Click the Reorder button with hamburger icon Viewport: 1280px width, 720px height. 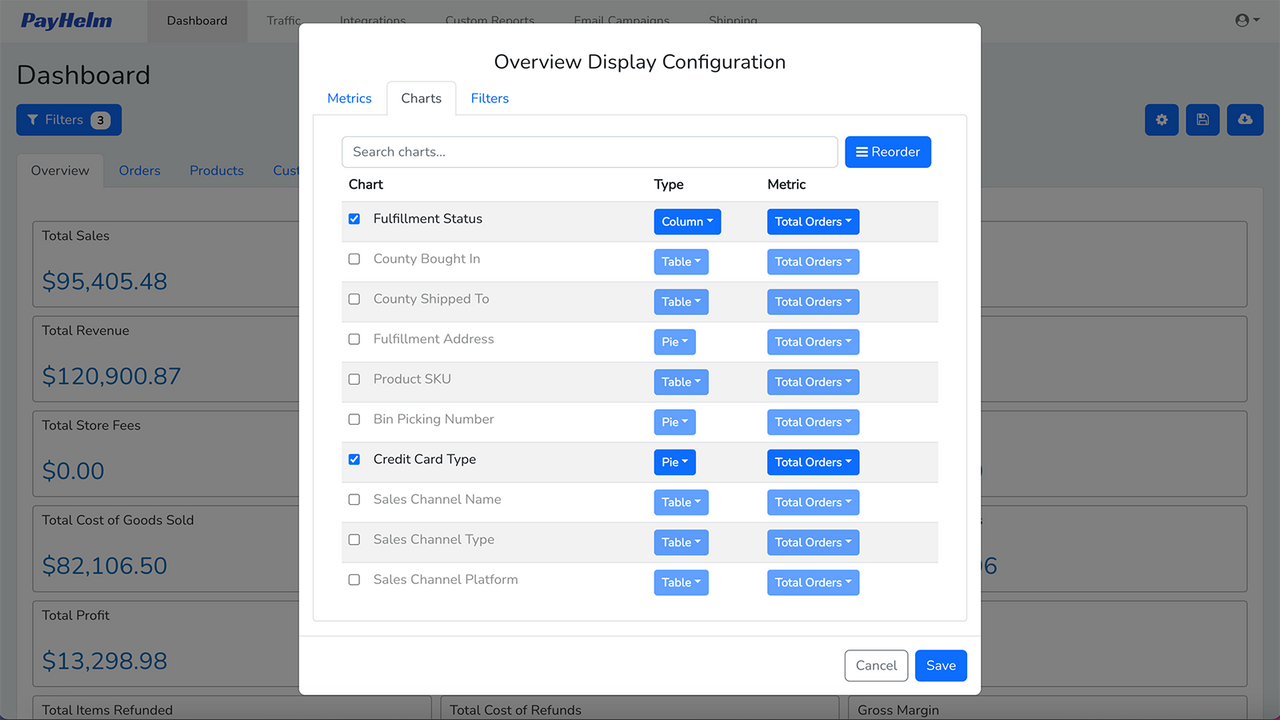coord(888,151)
